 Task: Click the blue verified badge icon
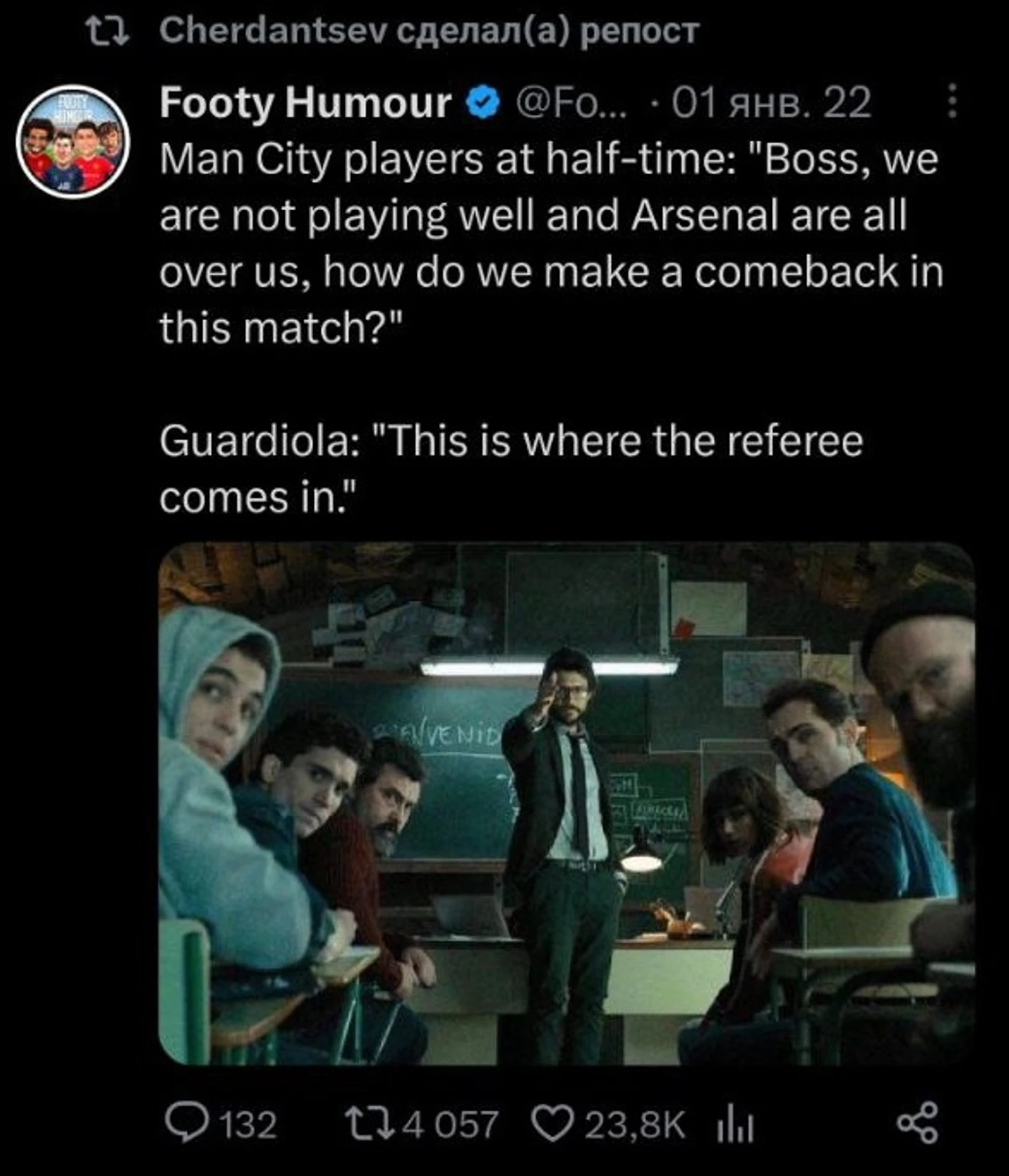point(483,104)
